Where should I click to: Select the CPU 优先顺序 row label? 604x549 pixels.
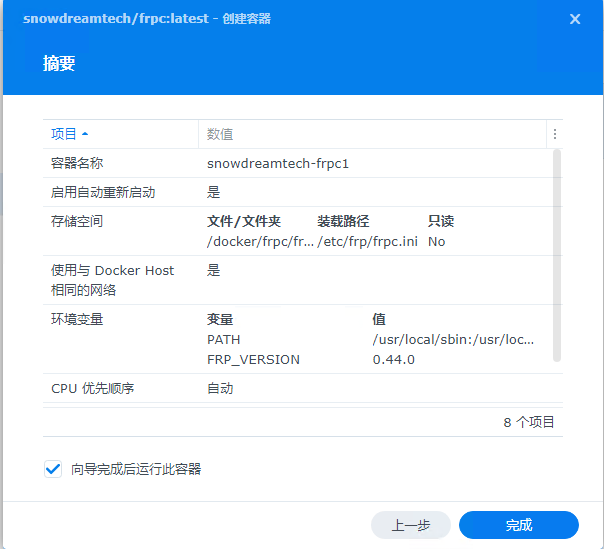click(92, 388)
